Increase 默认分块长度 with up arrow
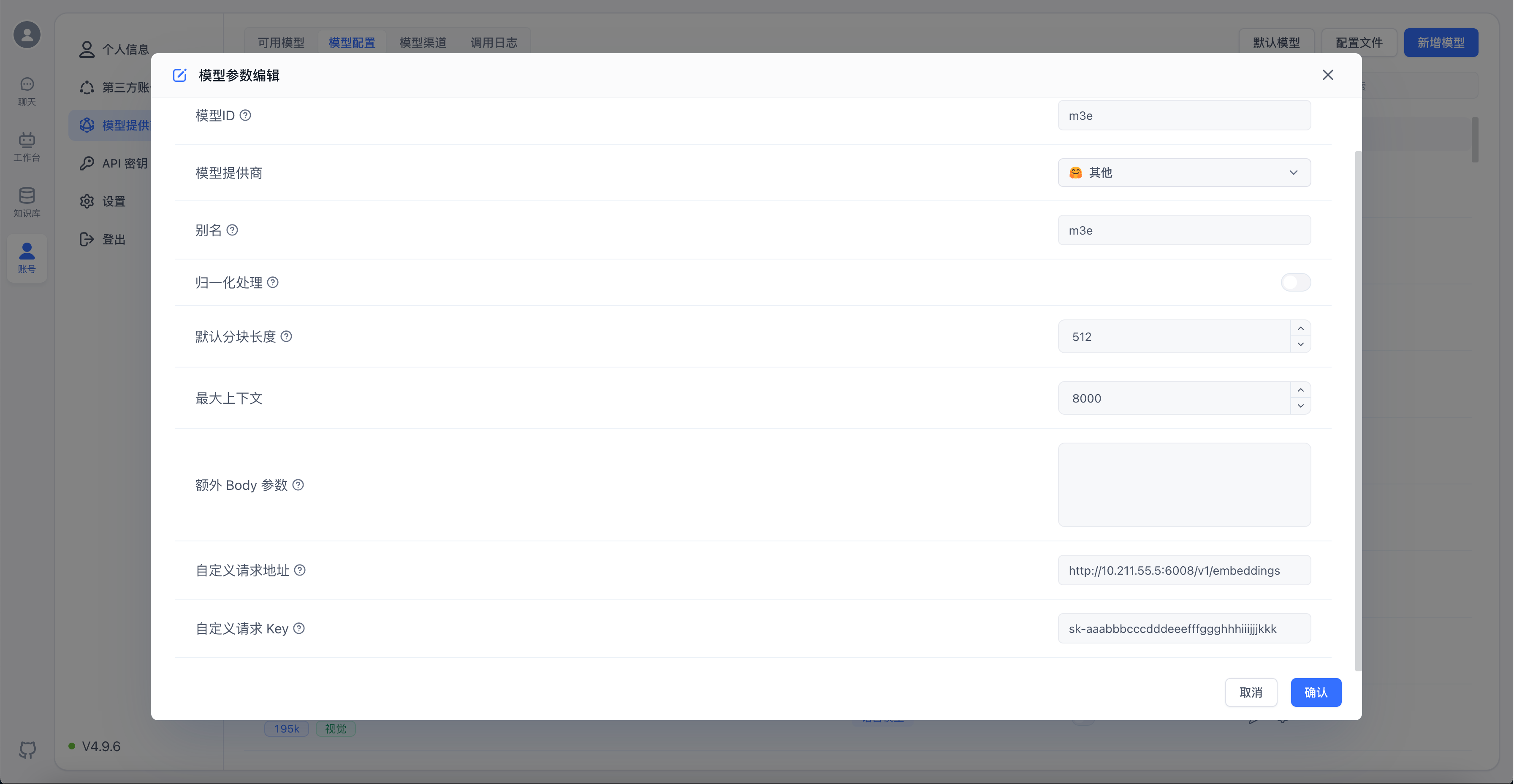The width and height of the screenshot is (1514, 784). point(1301,328)
